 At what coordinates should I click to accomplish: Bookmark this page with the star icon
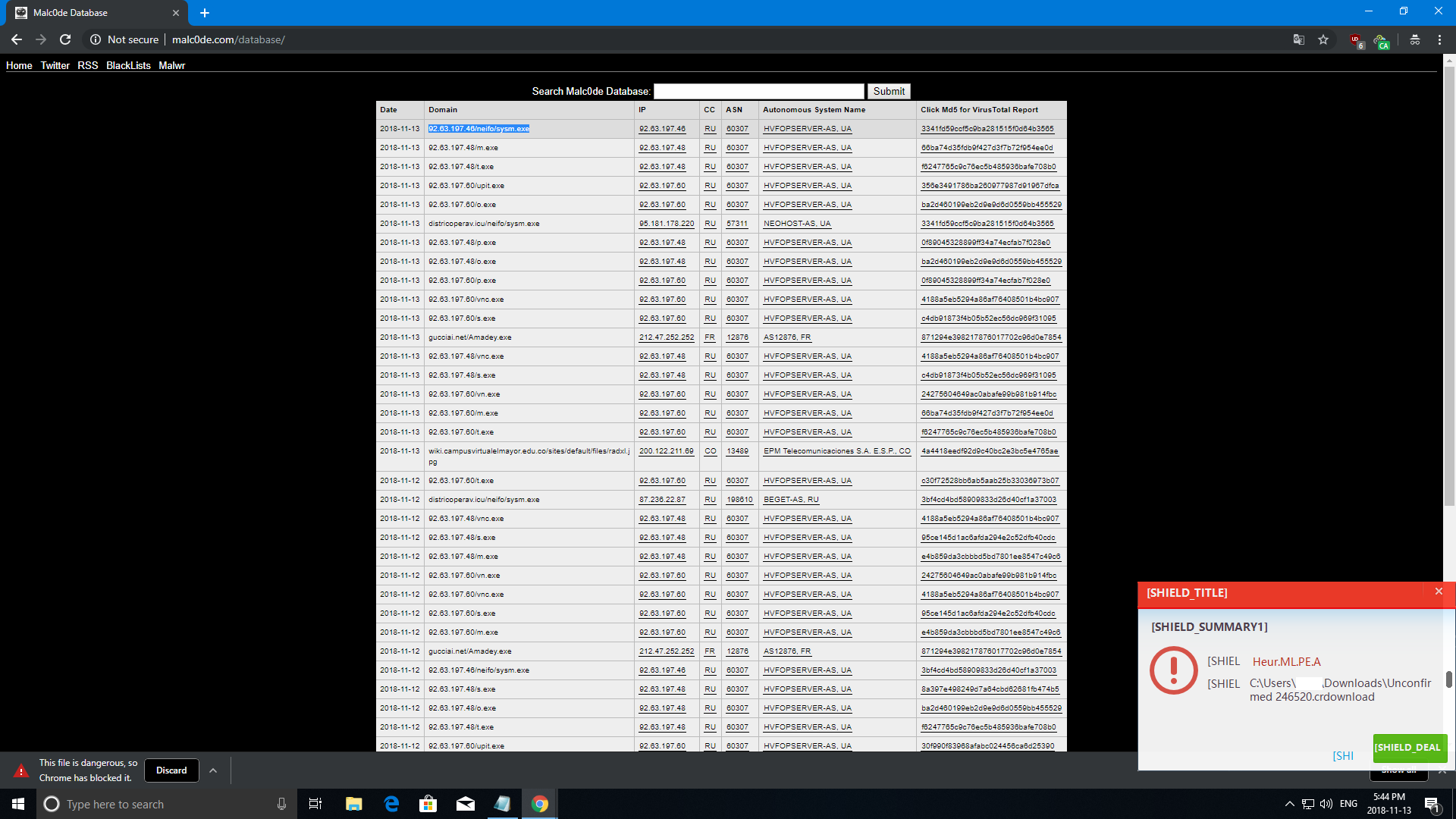(1323, 39)
